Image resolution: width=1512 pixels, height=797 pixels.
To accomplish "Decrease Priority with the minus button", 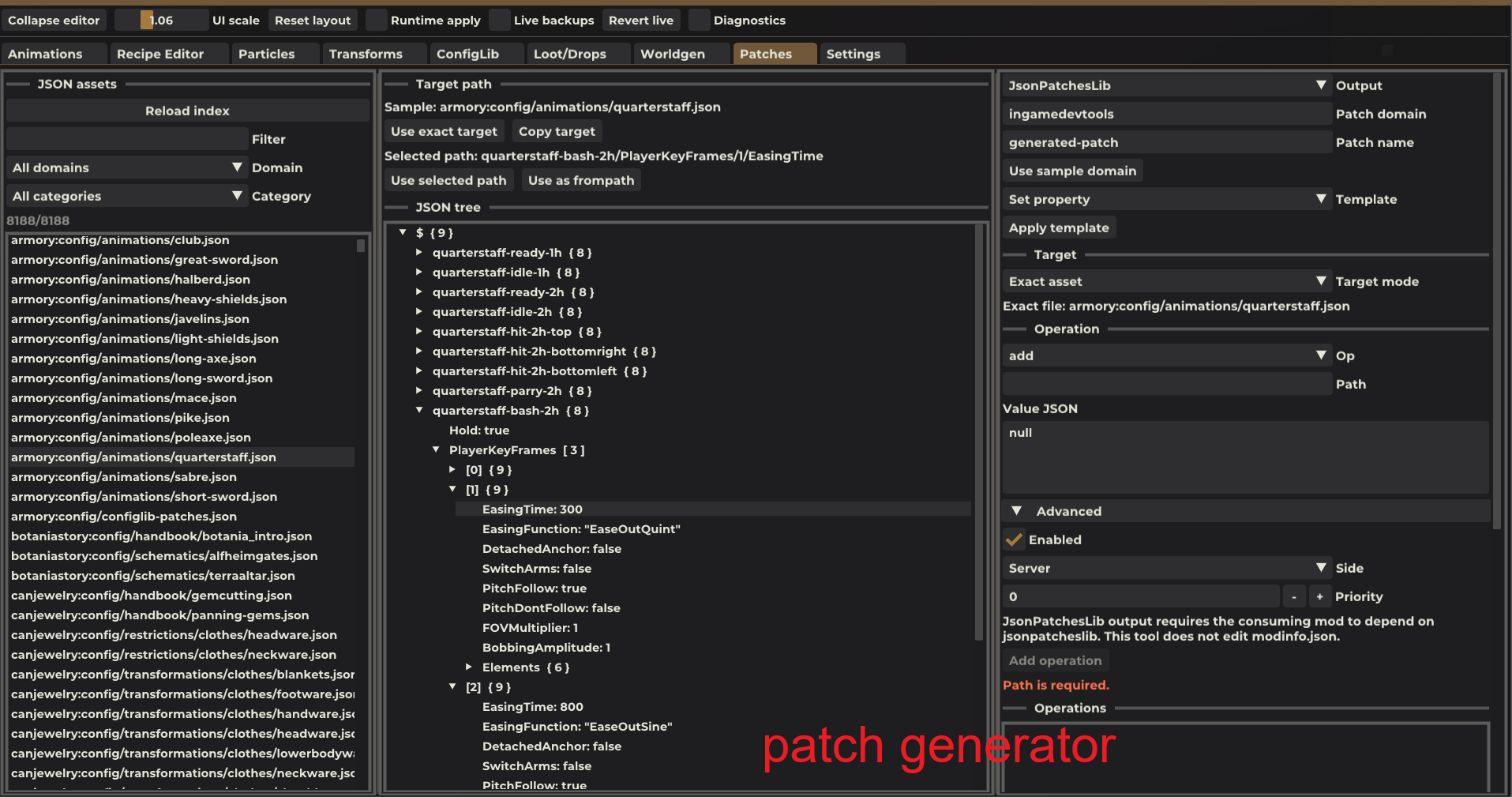I will (1294, 596).
